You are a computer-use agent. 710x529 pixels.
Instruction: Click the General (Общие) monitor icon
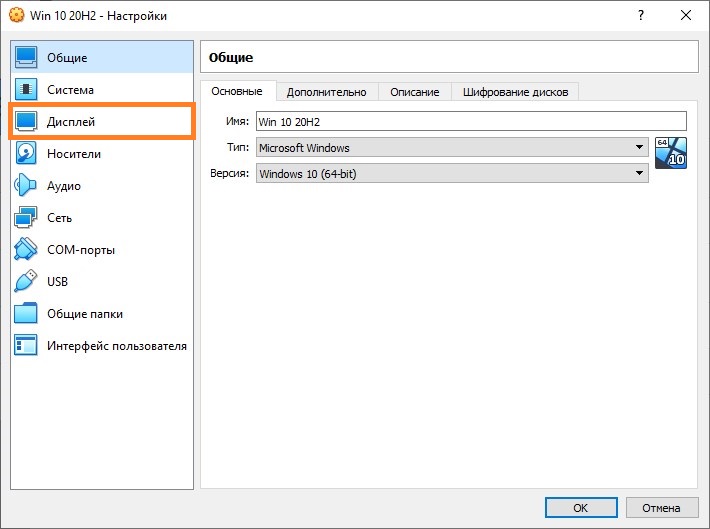click(x=26, y=58)
